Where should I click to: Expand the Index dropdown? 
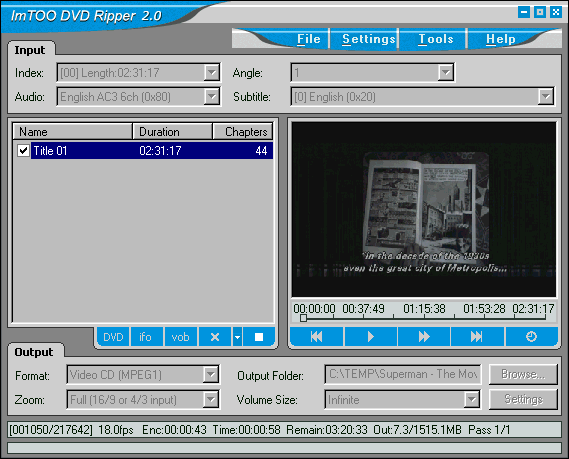click(212, 73)
